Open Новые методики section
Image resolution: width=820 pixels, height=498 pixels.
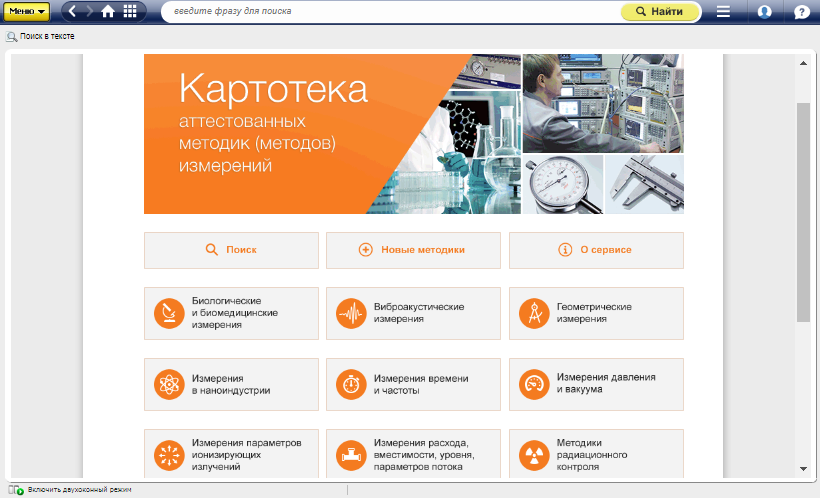click(x=413, y=250)
